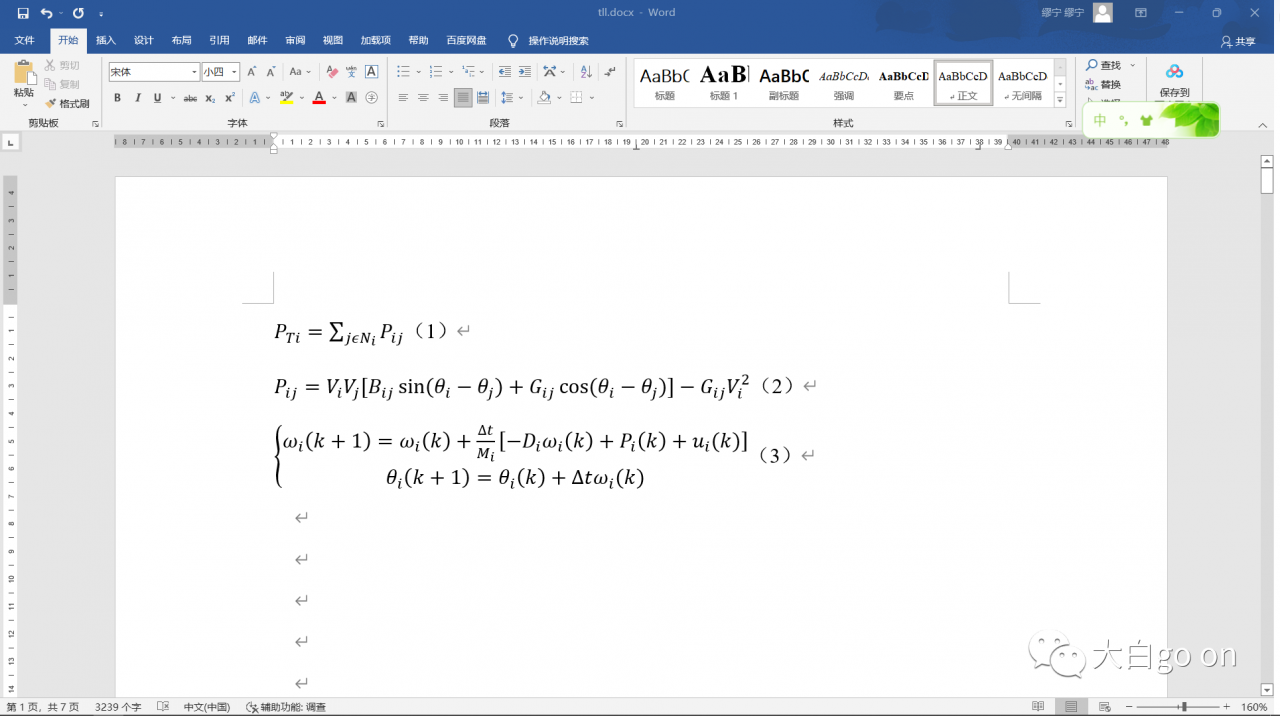
Task: Open the font name dropdown (宋体)
Action: coord(194,72)
